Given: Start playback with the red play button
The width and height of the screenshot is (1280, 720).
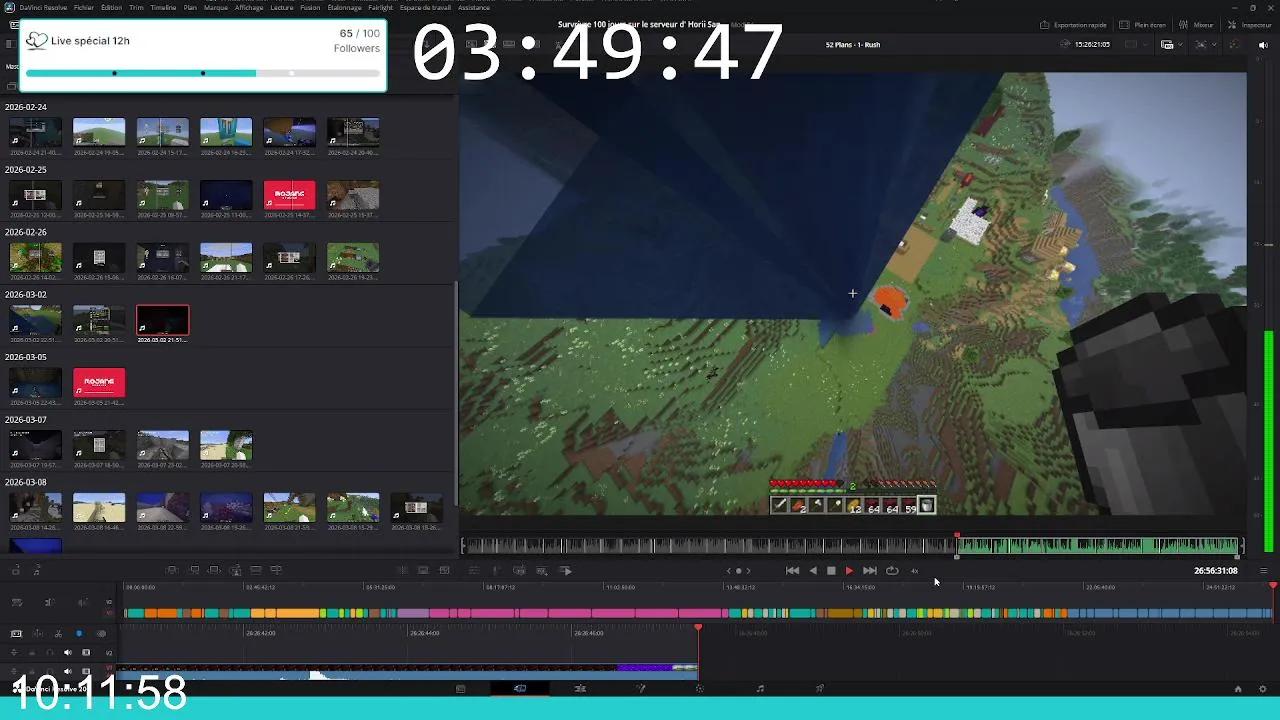Looking at the screenshot, I should point(849,571).
